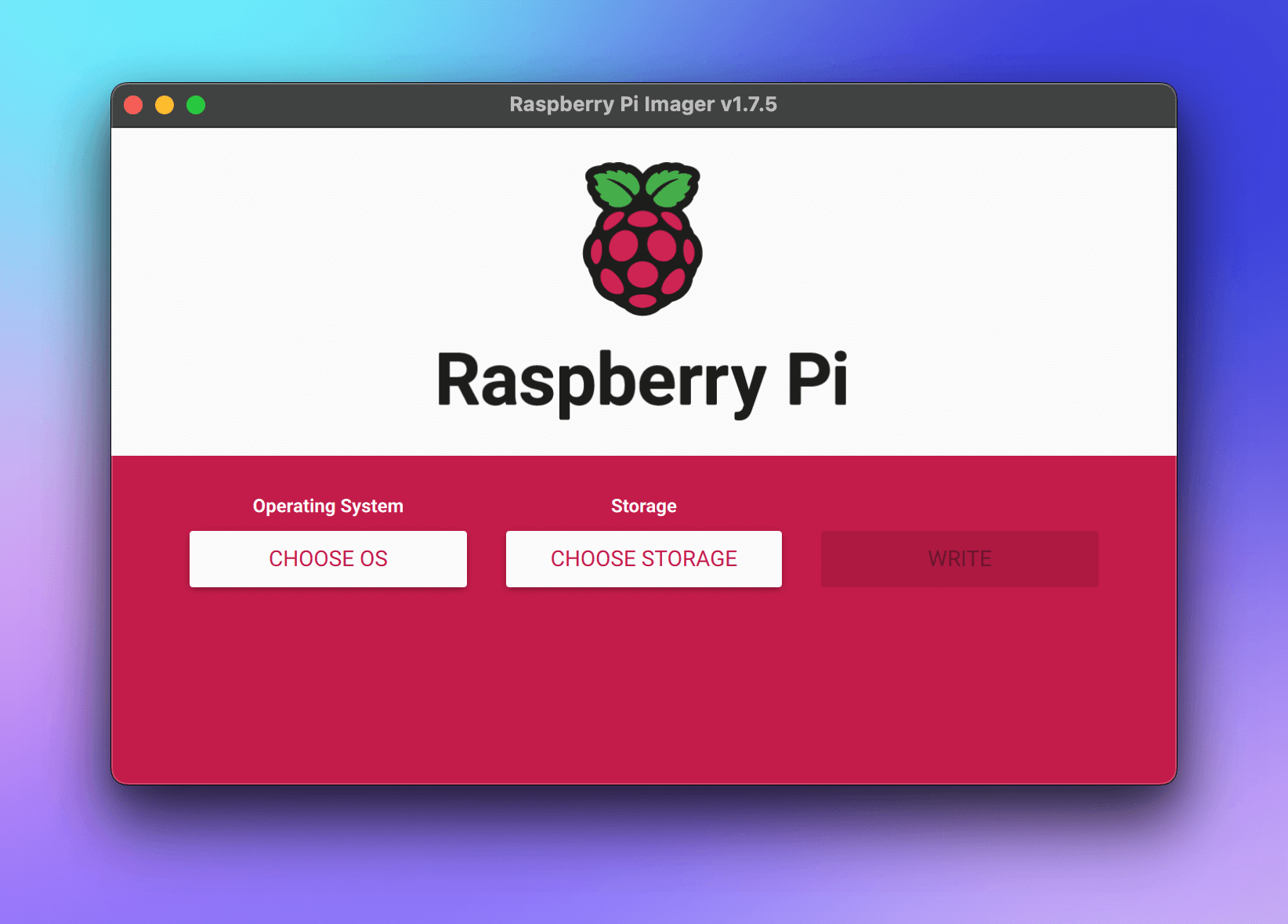Close the Raspberry Pi Imager window
1288x924 pixels.
(x=133, y=105)
